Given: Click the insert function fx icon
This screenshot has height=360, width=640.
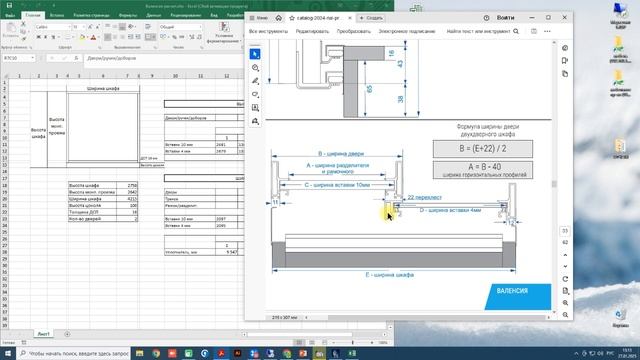Looking at the screenshot, I should [76, 58].
